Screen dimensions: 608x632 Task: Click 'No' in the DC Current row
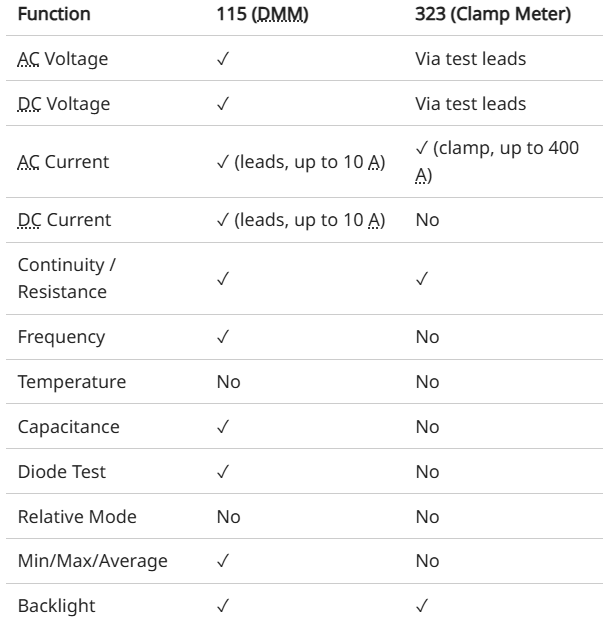pyautogui.click(x=427, y=220)
